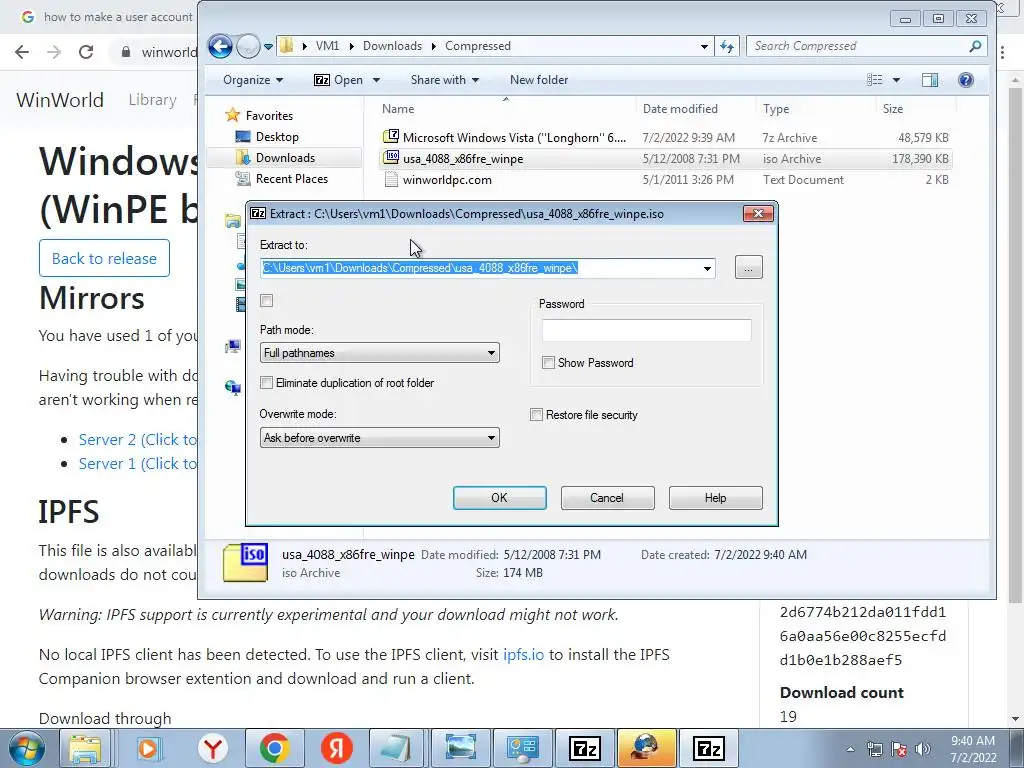Click the 7z Open toolbar button

pyautogui.click(x=339, y=80)
